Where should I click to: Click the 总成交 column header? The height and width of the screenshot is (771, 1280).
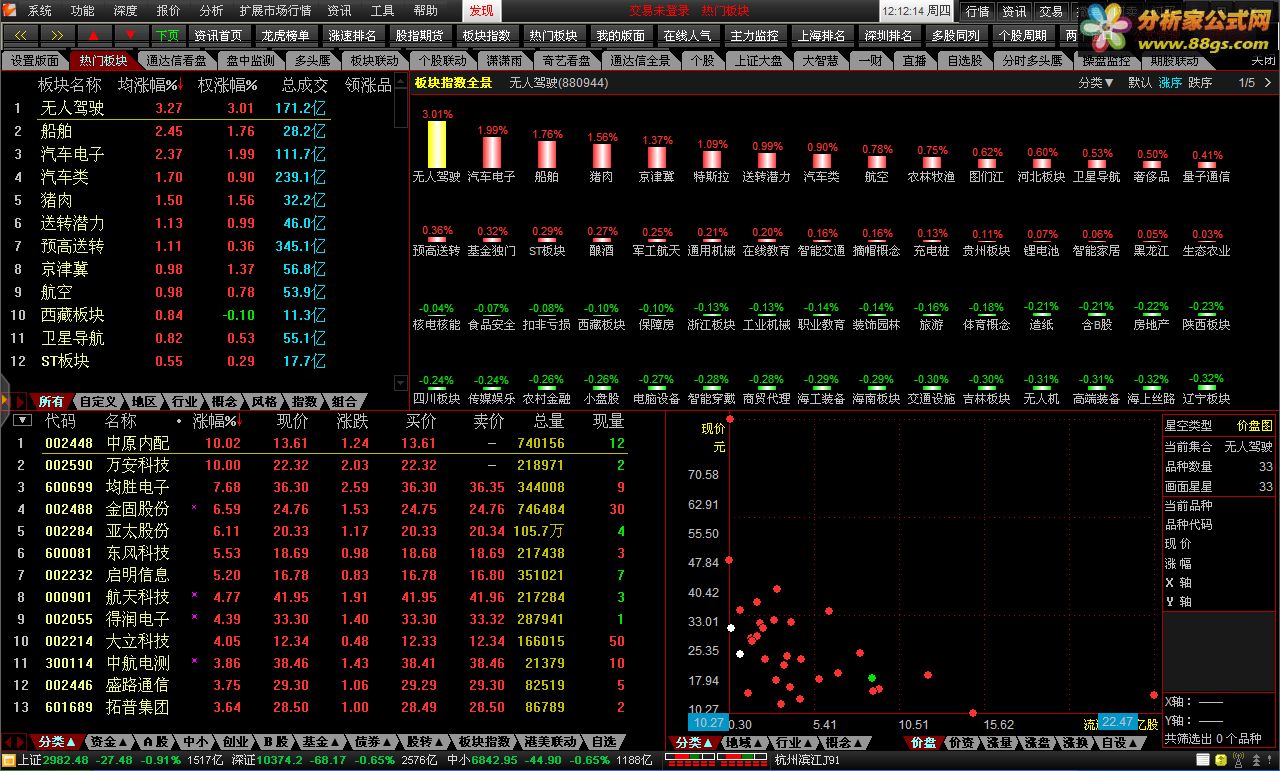[x=304, y=85]
